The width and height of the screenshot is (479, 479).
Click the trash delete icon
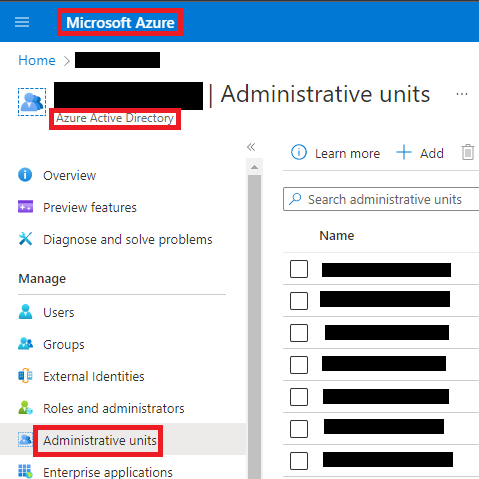(x=468, y=152)
